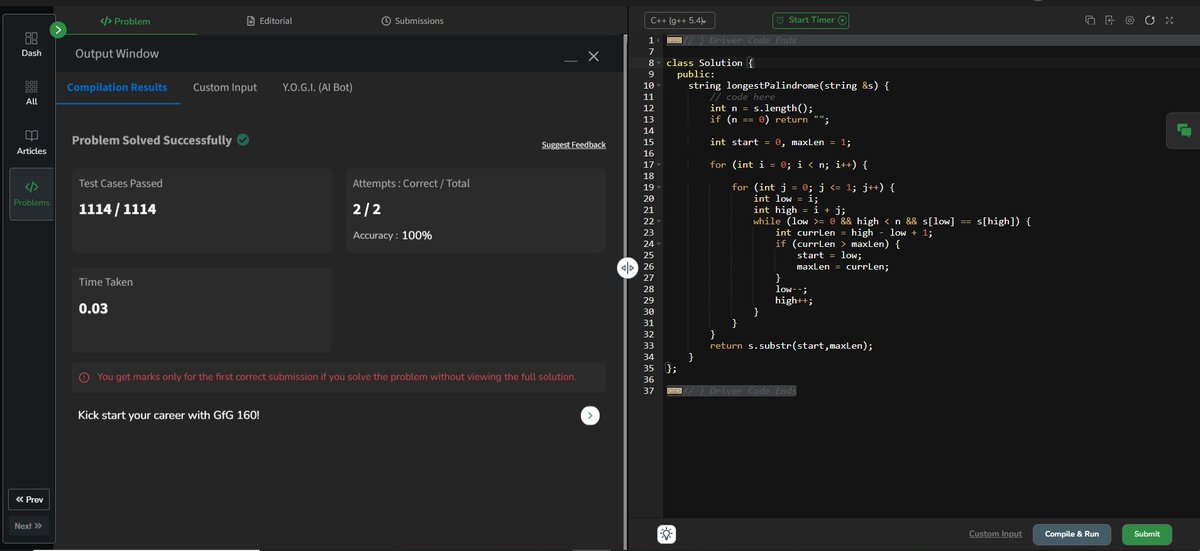The height and width of the screenshot is (551, 1200).
Task: Click the Problem Solved Successfully heading
Action: pyautogui.click(x=152, y=141)
